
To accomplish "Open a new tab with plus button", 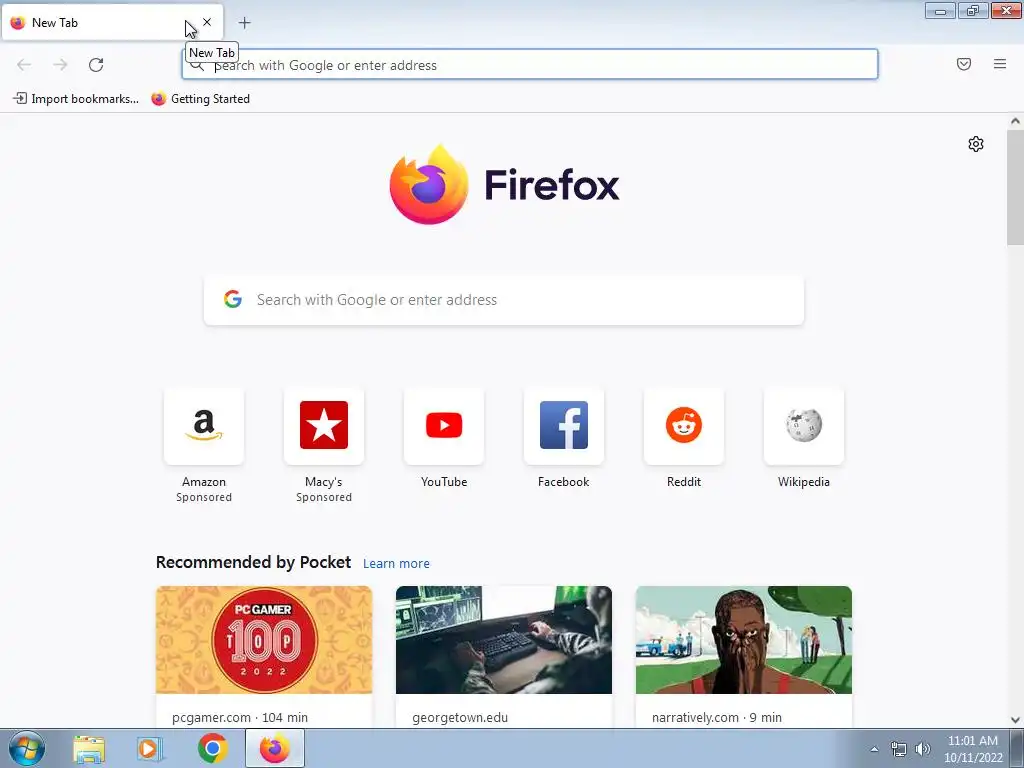I will tap(244, 23).
